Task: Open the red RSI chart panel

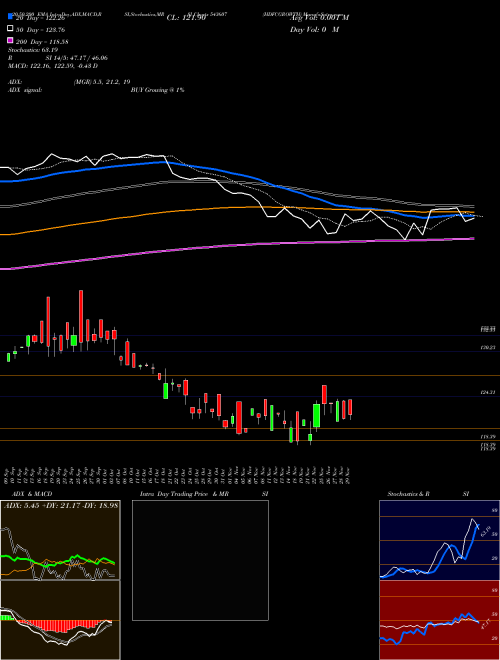Action: tap(439, 620)
